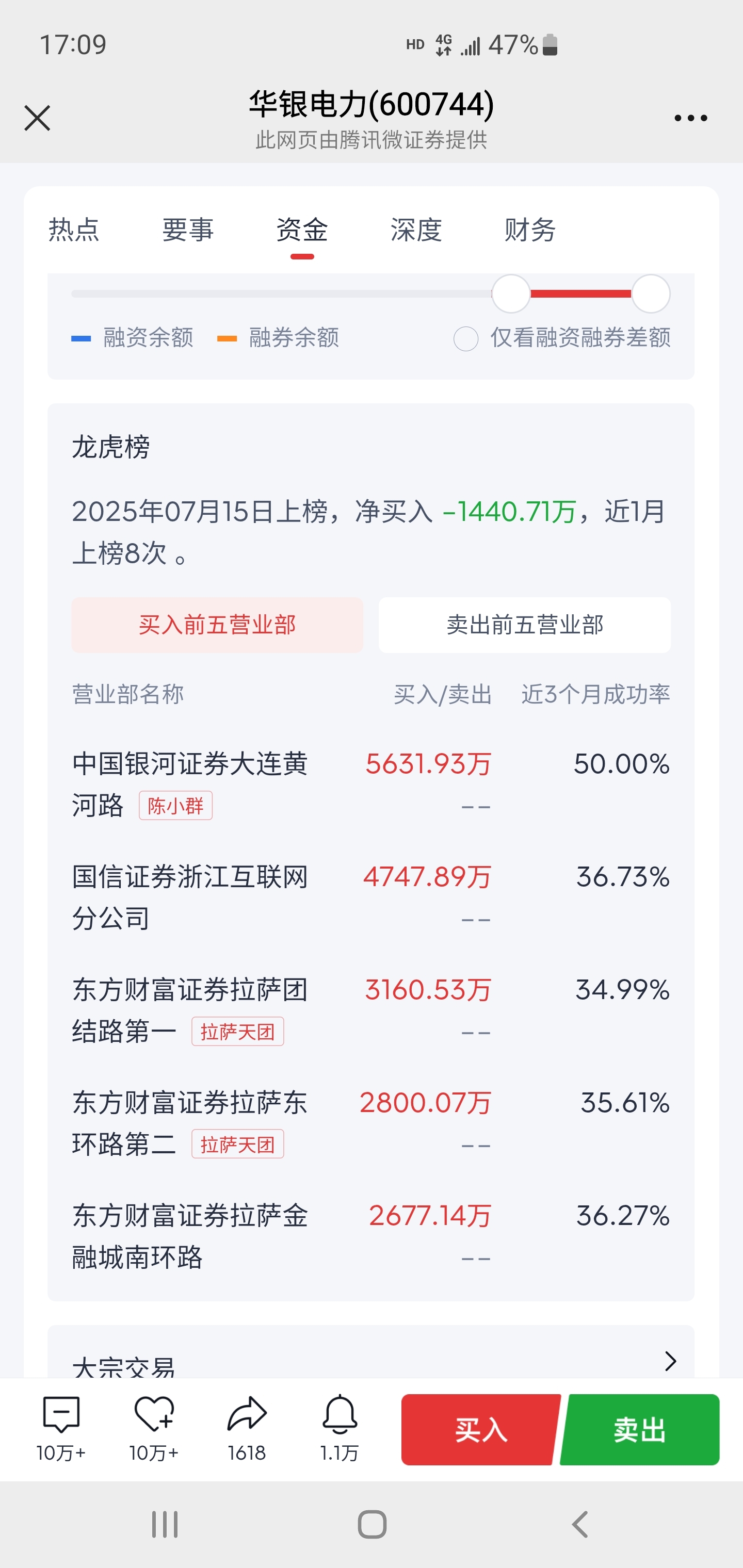Tap the green 卖出 button
The image size is (743, 1568).
coord(639,1429)
